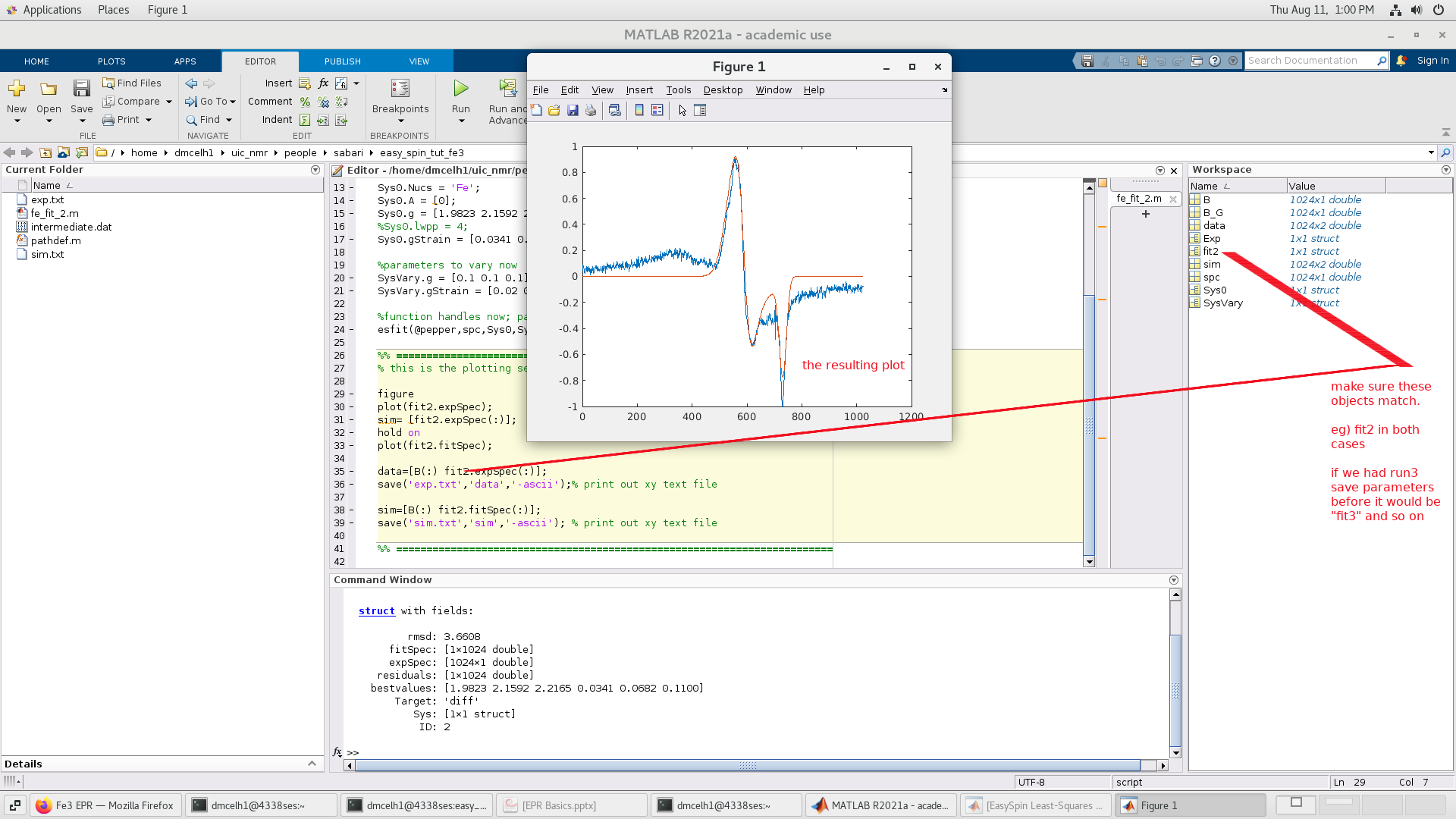This screenshot has height=819, width=1456.
Task: Open the Run dropdown arrow
Action: click(x=461, y=121)
